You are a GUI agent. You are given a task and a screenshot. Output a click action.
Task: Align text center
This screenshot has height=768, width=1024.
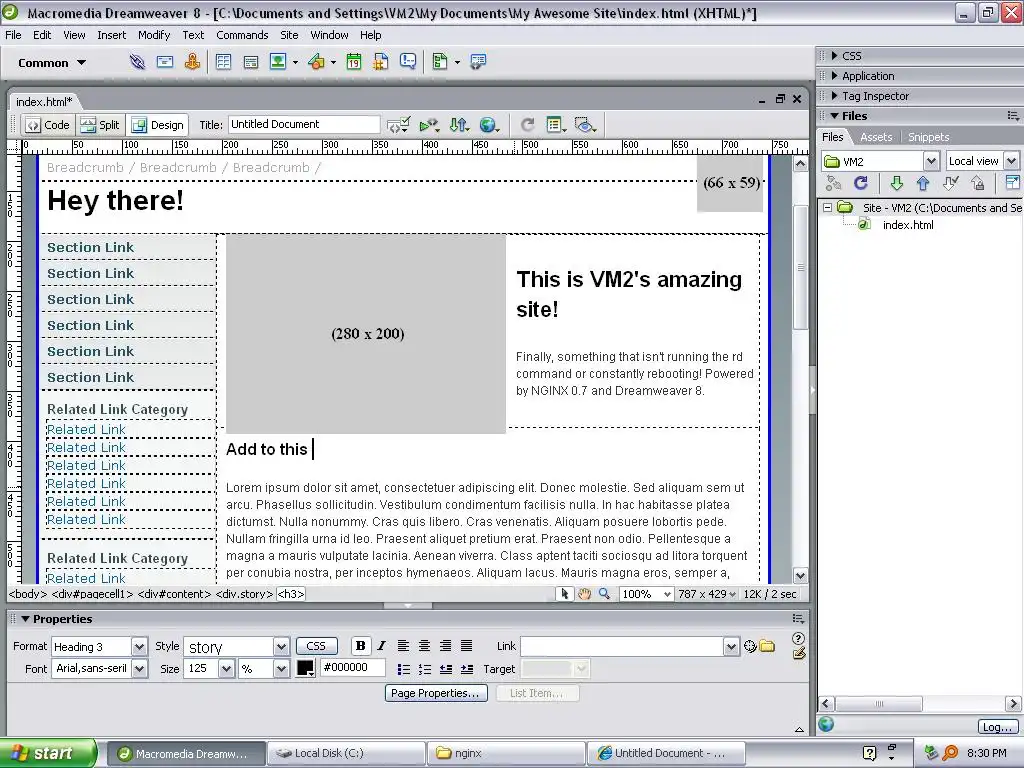click(424, 646)
